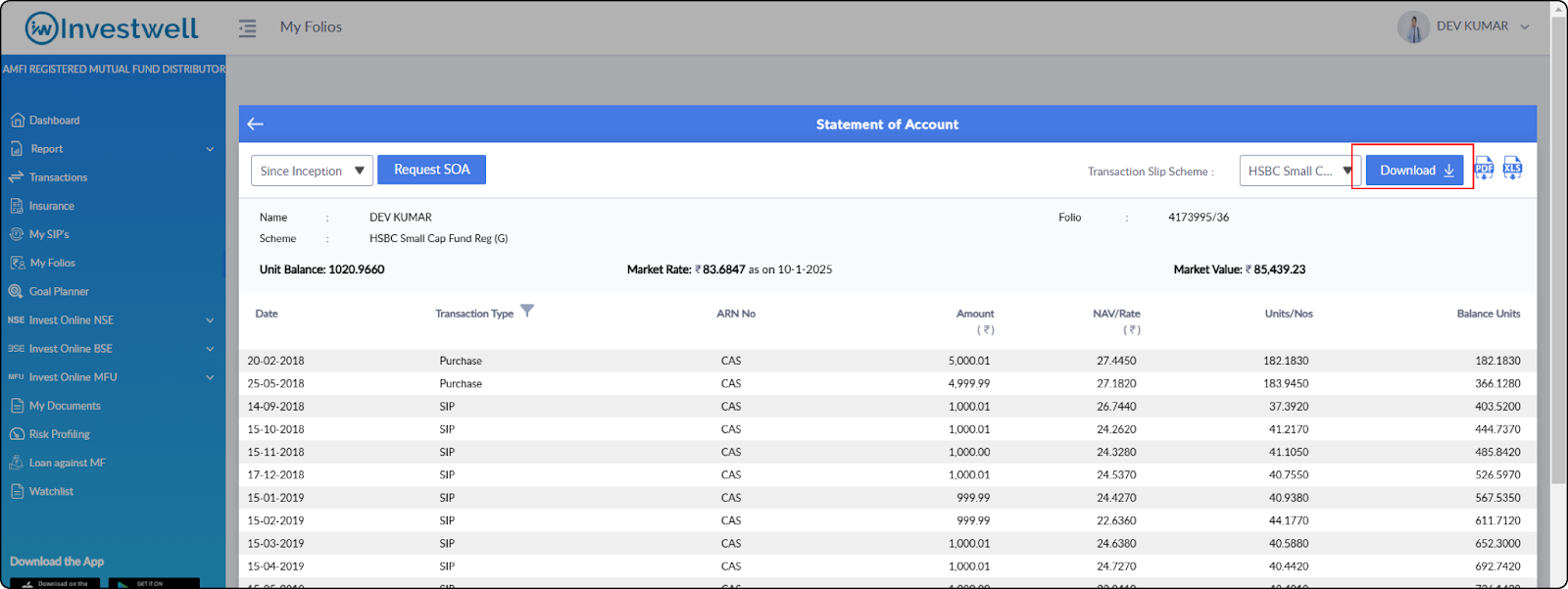
Task: Go to Dashboard in sidebar
Action: coord(55,121)
